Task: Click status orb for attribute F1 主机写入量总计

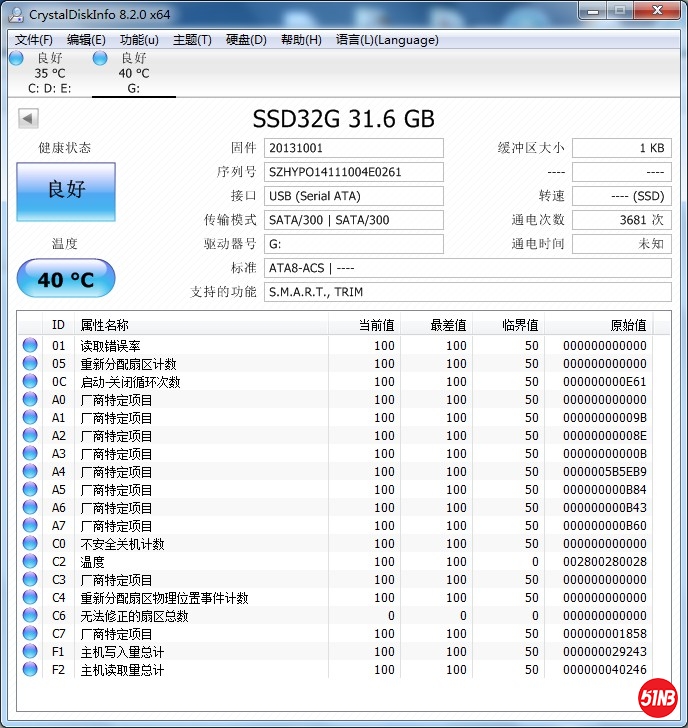Action: click(30, 652)
